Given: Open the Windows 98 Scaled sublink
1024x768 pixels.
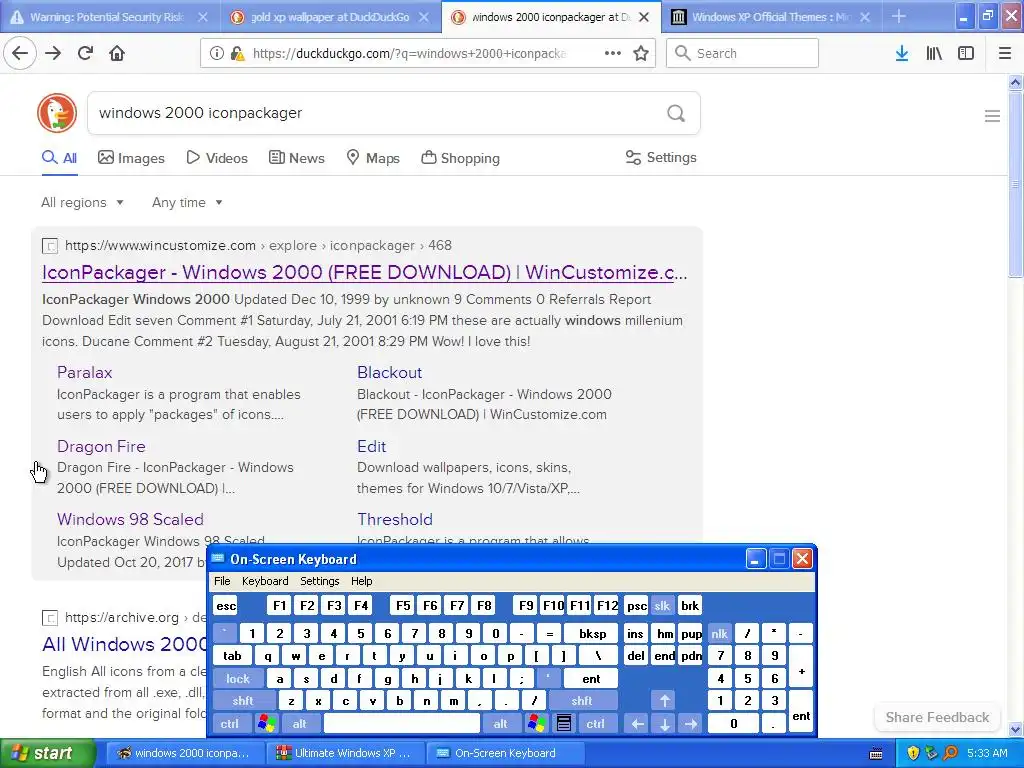Looking at the screenshot, I should pyautogui.click(x=131, y=519).
